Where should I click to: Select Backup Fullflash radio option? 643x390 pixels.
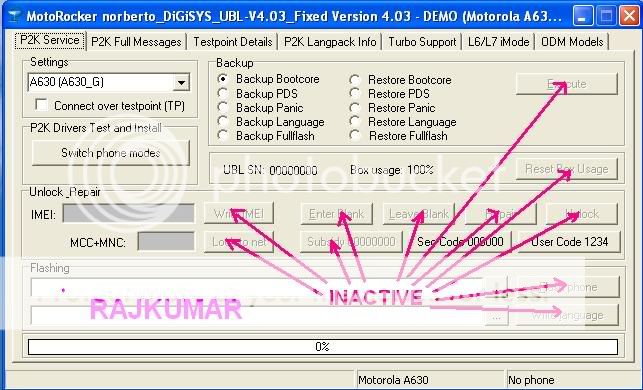click(x=223, y=135)
